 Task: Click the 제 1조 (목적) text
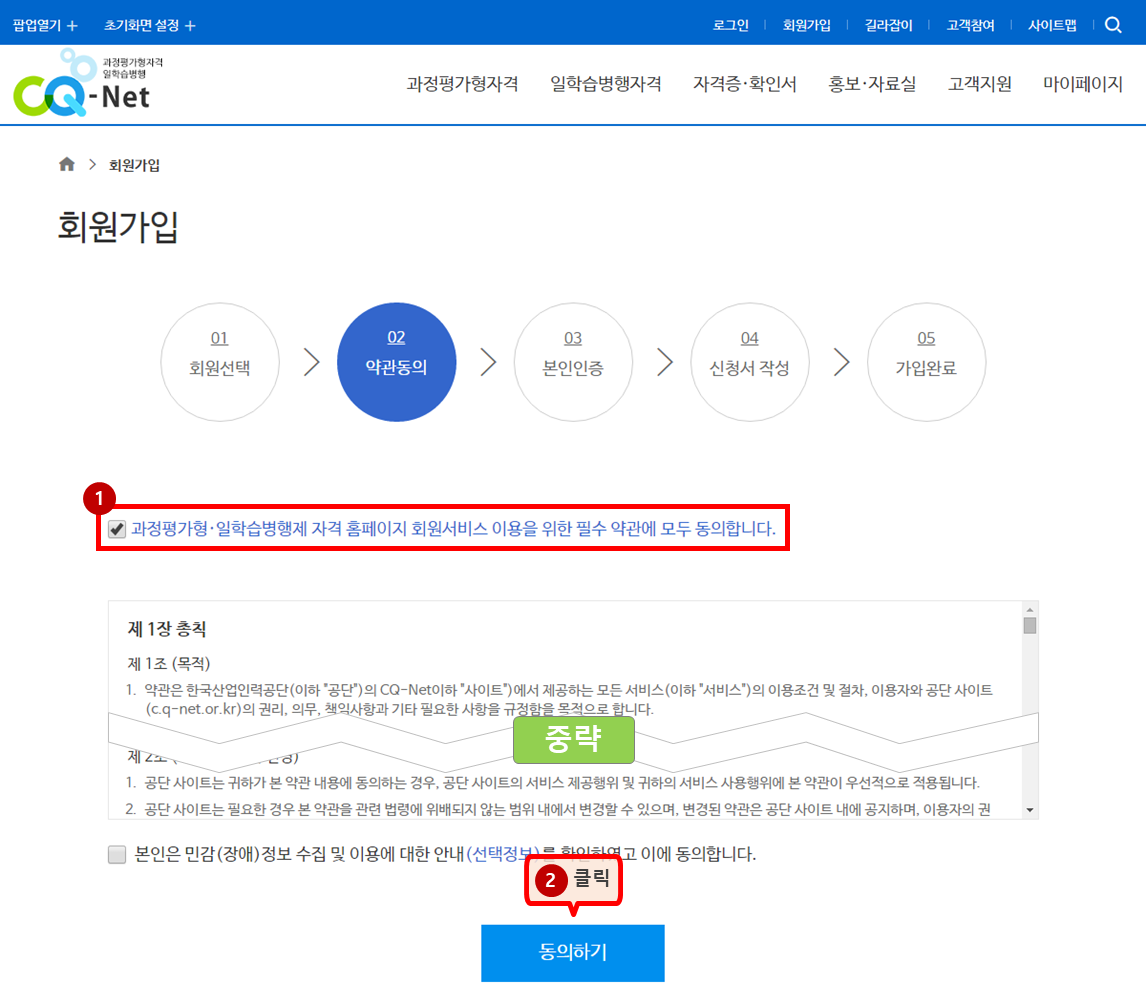(x=169, y=664)
